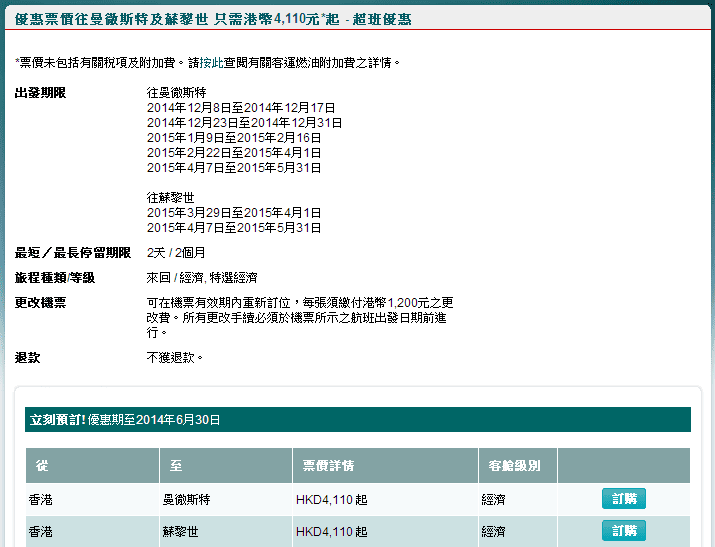Click the HKD4,110 fare in the 曼徹斯特 row
This screenshot has width=715, height=547.
pyautogui.click(x=331, y=499)
